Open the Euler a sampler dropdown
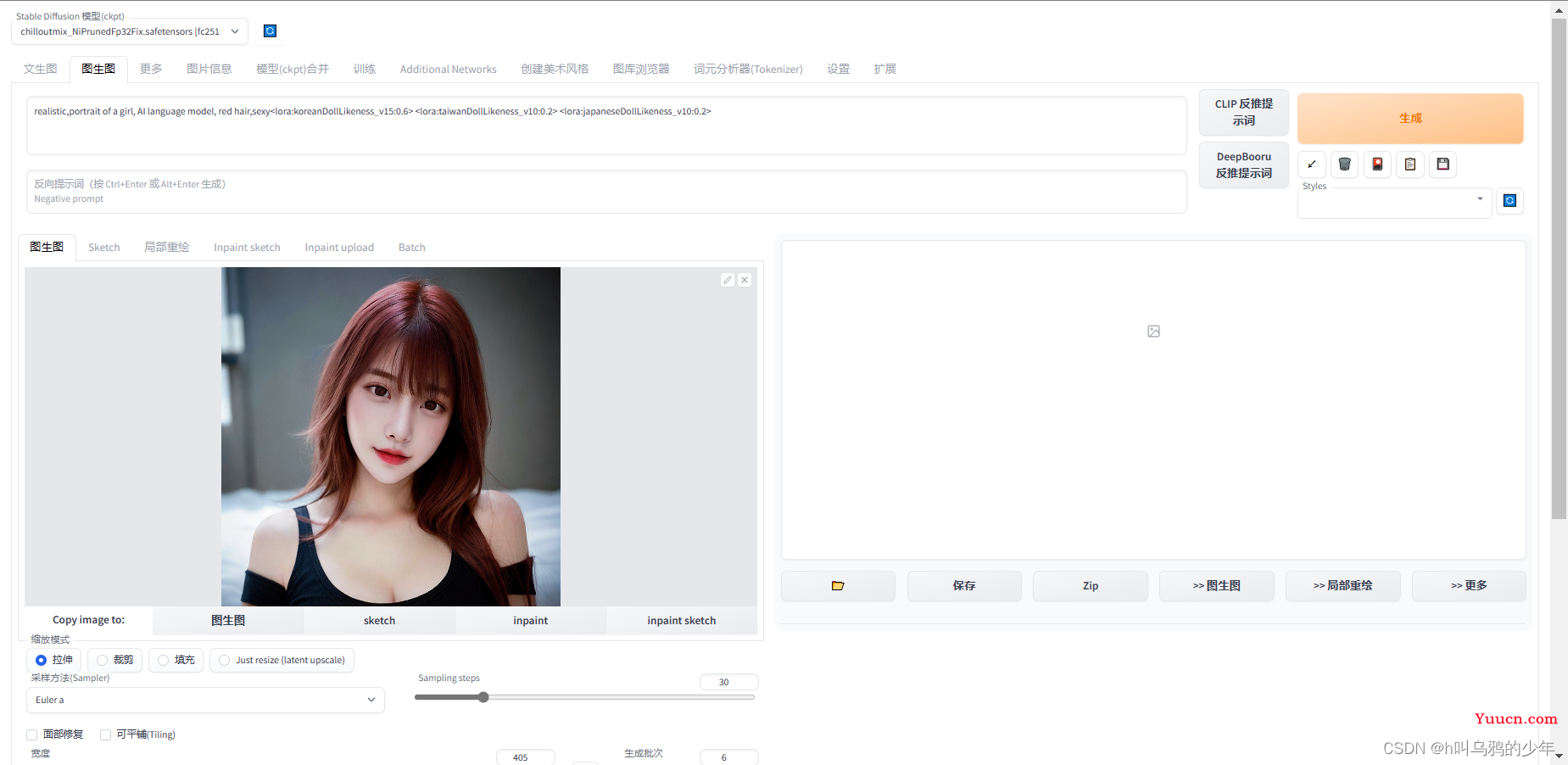This screenshot has height=765, width=1568. pyautogui.click(x=205, y=701)
